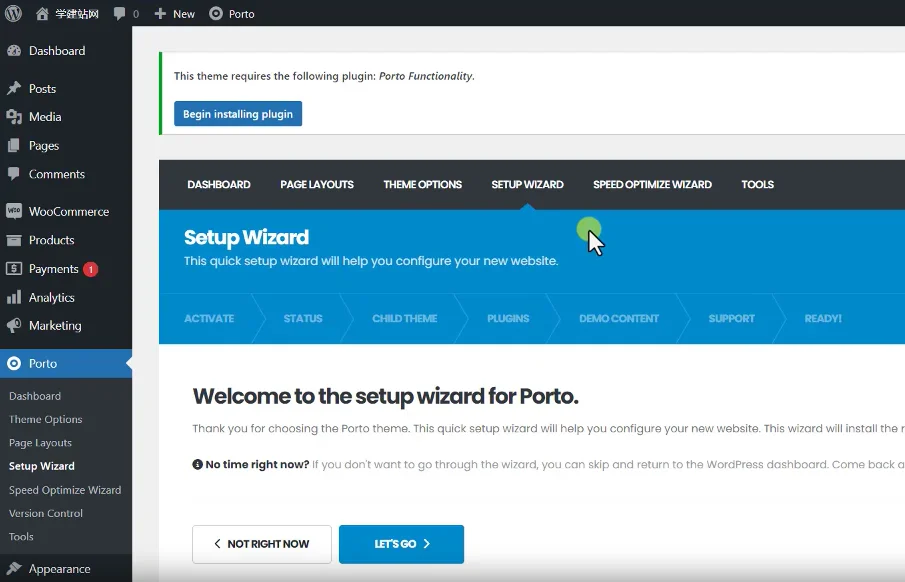
Task: Go to Porto submenu Dashboard
Action: click(35, 396)
